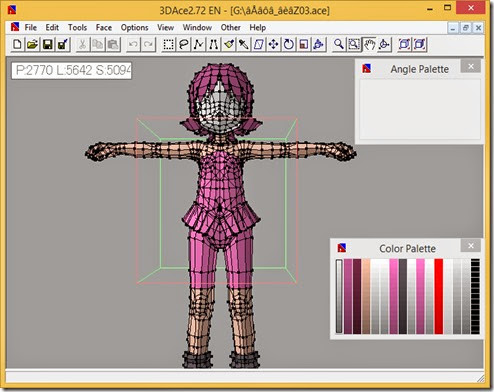
Task: Paste using the clipboard toolbar icon
Action: pyautogui.click(x=113, y=44)
